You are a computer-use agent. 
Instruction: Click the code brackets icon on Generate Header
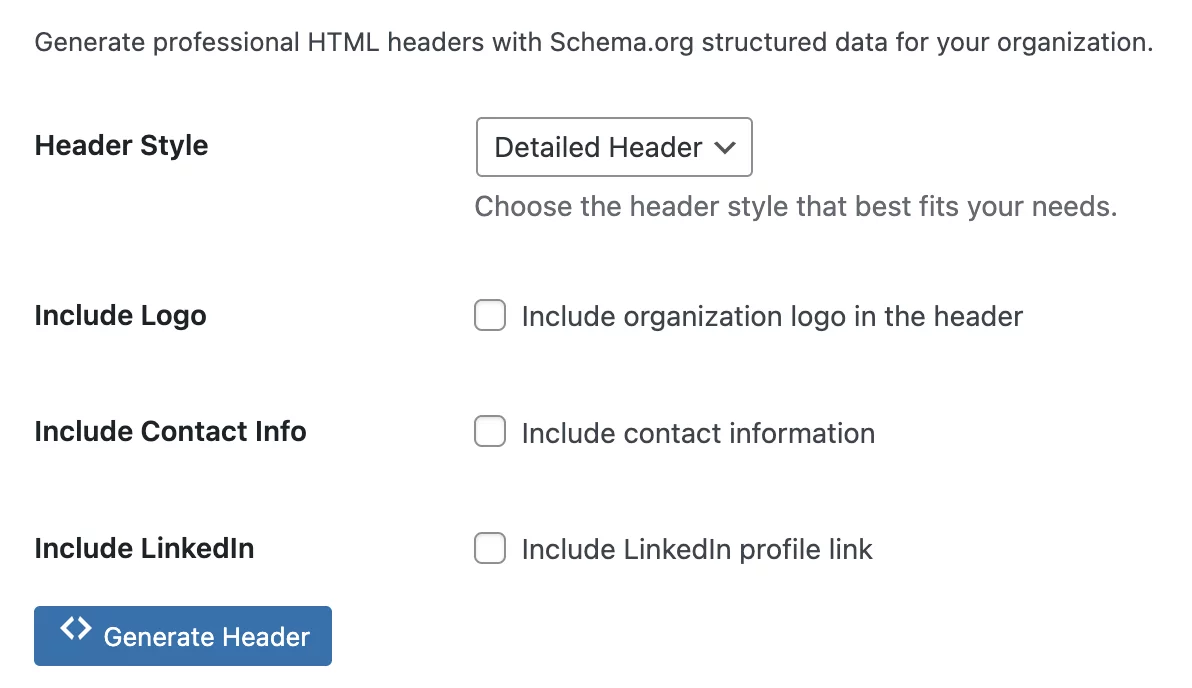(75, 628)
